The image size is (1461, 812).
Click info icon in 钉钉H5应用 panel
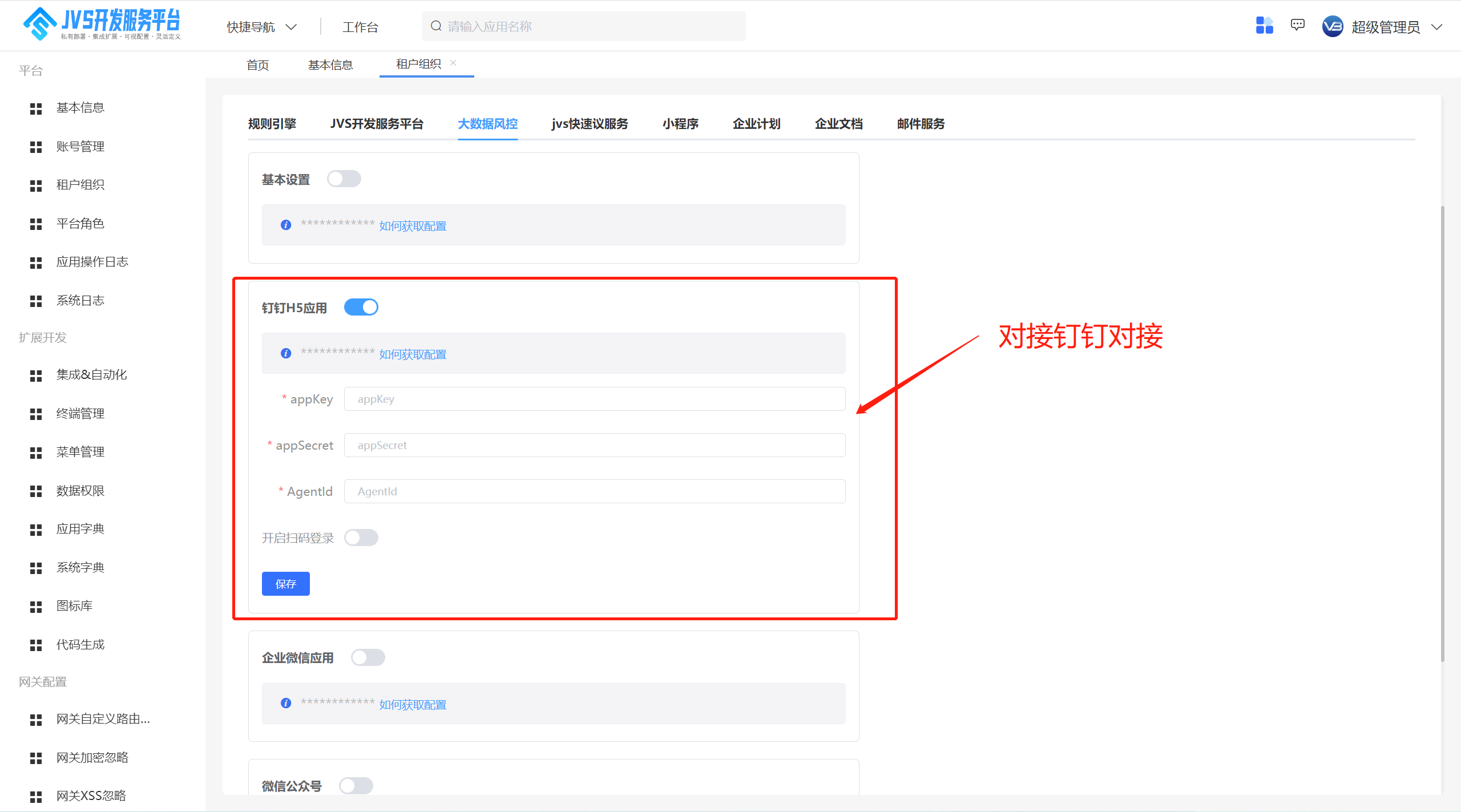[286, 353]
